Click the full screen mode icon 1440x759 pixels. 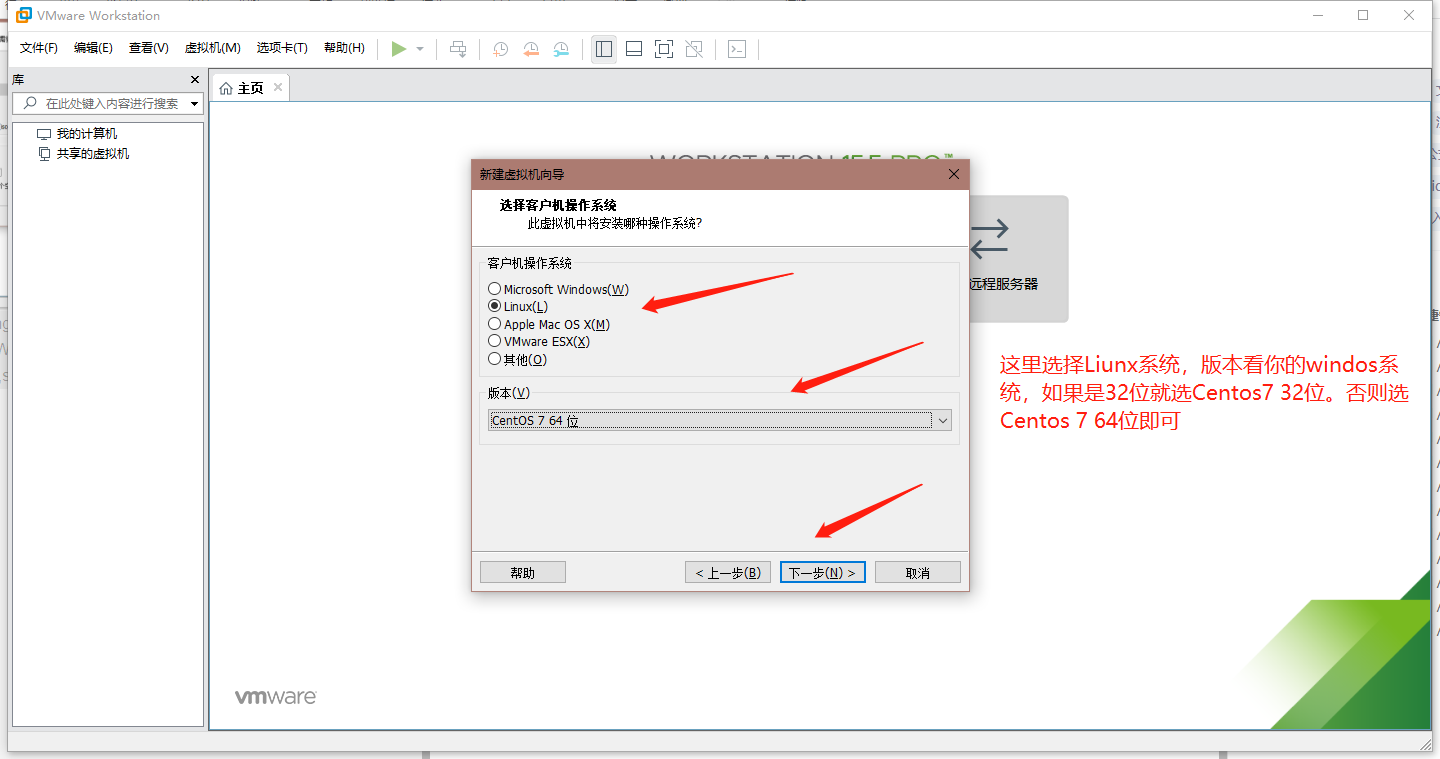tap(664, 49)
